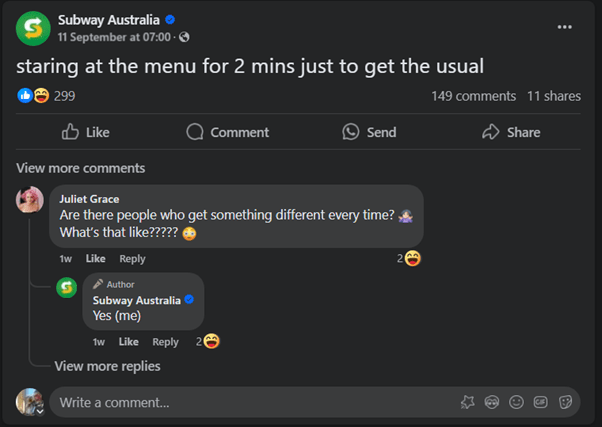Expand View more replies
This screenshot has height=427, width=602.
tap(107, 366)
